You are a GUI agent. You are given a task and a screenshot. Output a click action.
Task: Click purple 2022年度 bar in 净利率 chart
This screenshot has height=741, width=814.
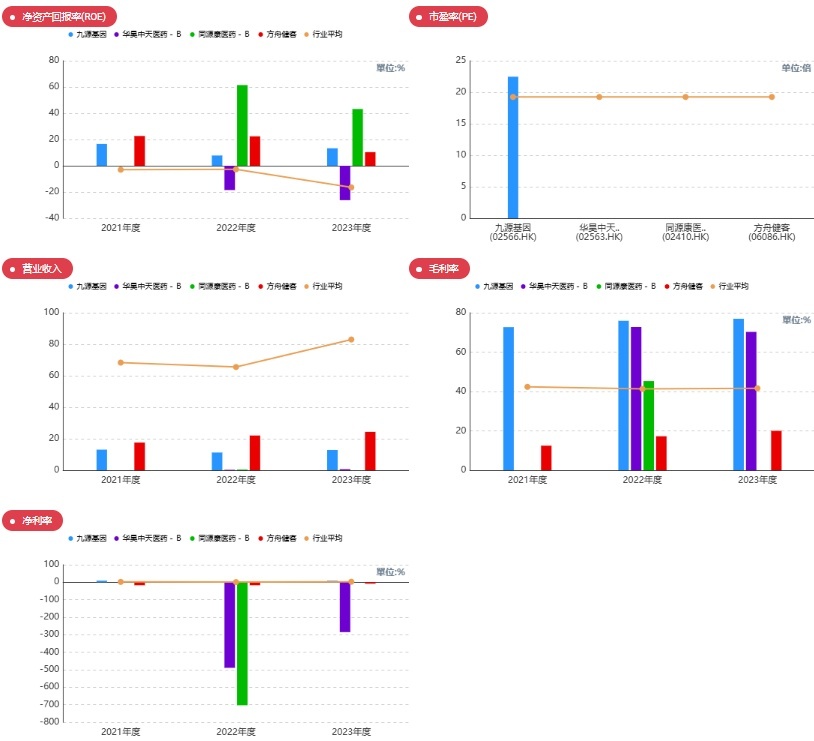pyautogui.click(x=229, y=624)
